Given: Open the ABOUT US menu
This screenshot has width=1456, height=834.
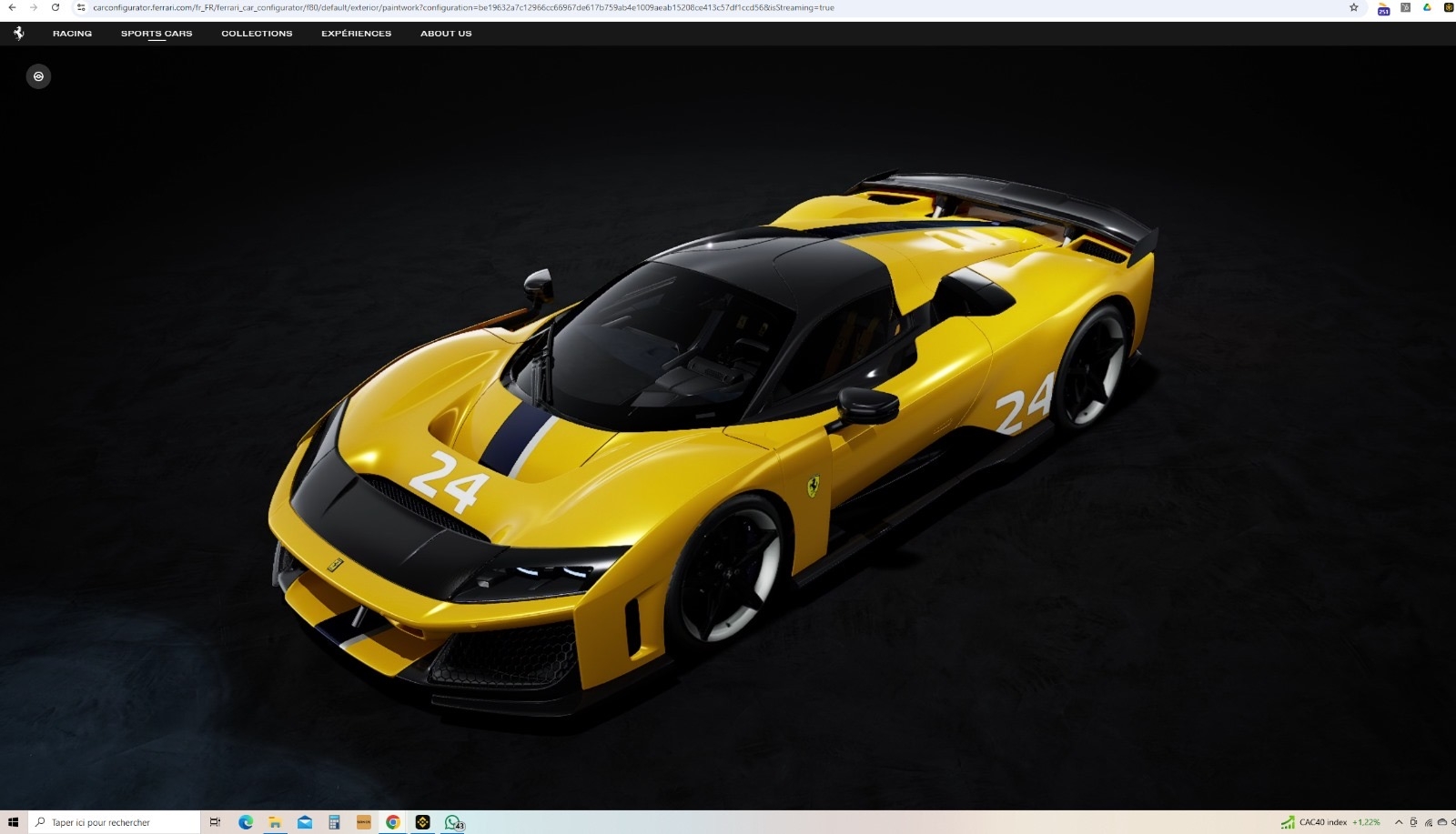Looking at the screenshot, I should [446, 34].
